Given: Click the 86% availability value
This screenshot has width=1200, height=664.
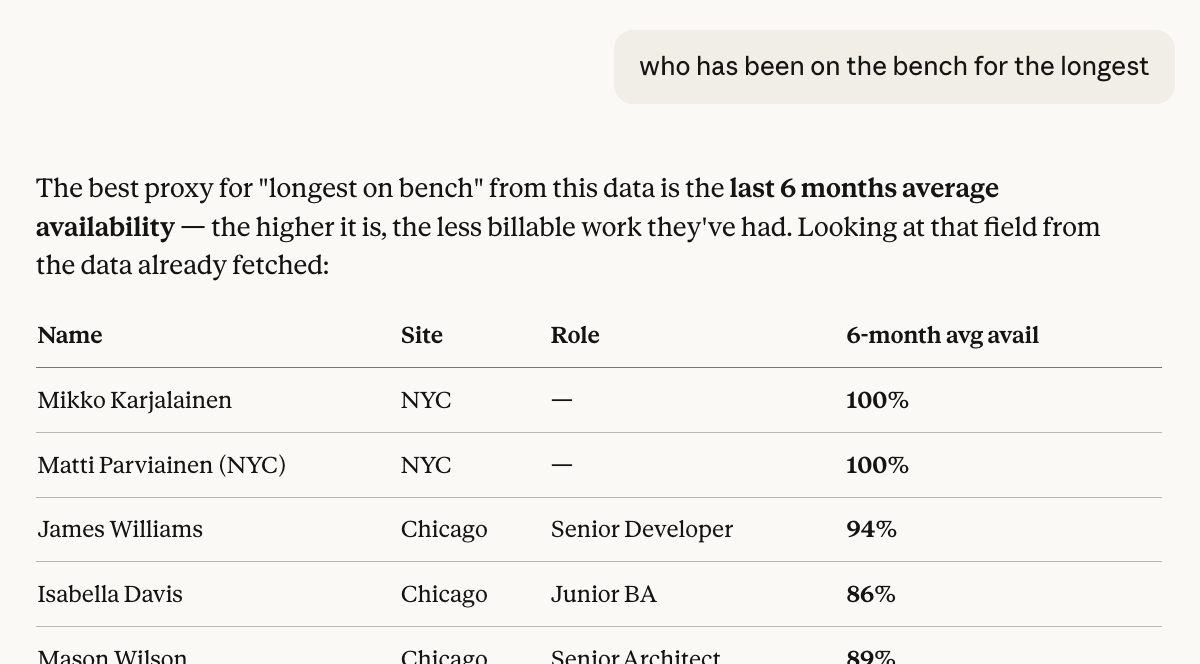Looking at the screenshot, I should [x=871, y=594].
